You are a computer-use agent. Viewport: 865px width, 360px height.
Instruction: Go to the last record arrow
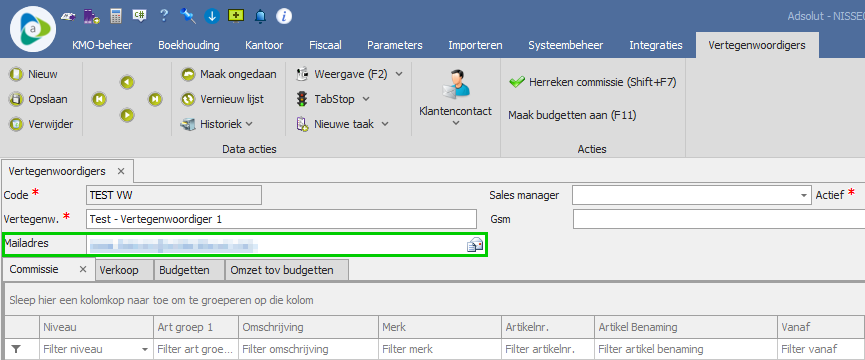click(155, 99)
